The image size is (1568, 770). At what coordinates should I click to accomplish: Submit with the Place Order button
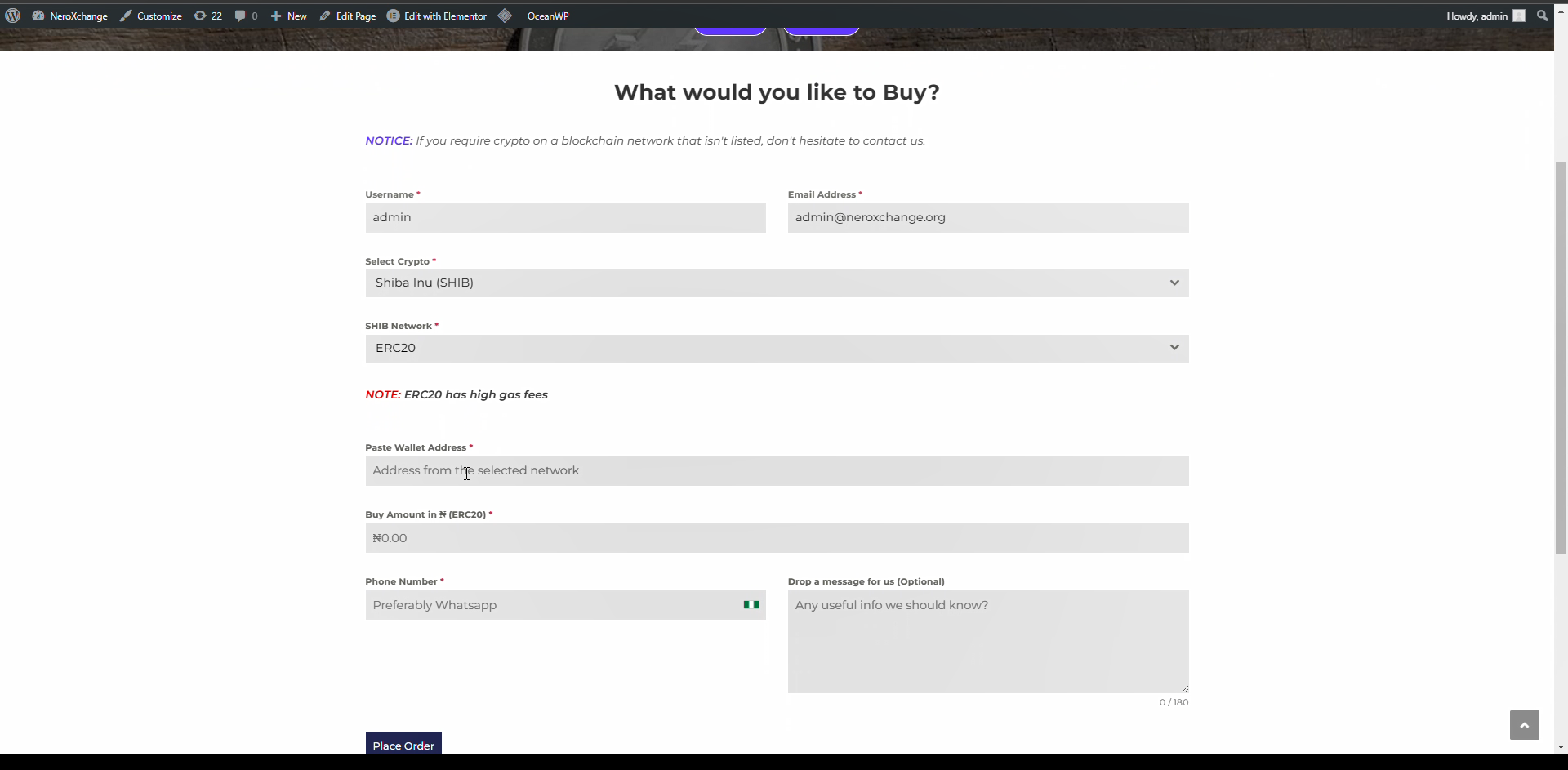(x=403, y=744)
